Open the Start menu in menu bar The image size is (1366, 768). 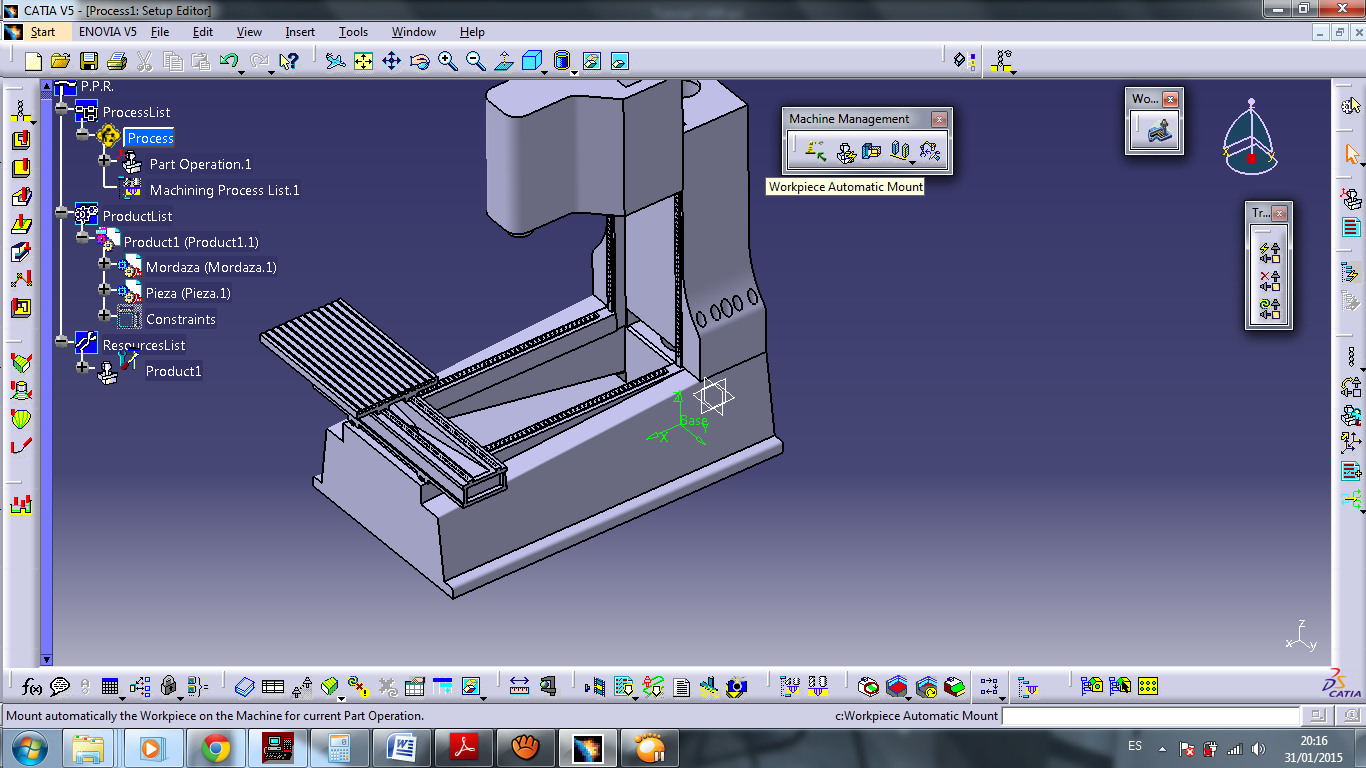[x=42, y=32]
